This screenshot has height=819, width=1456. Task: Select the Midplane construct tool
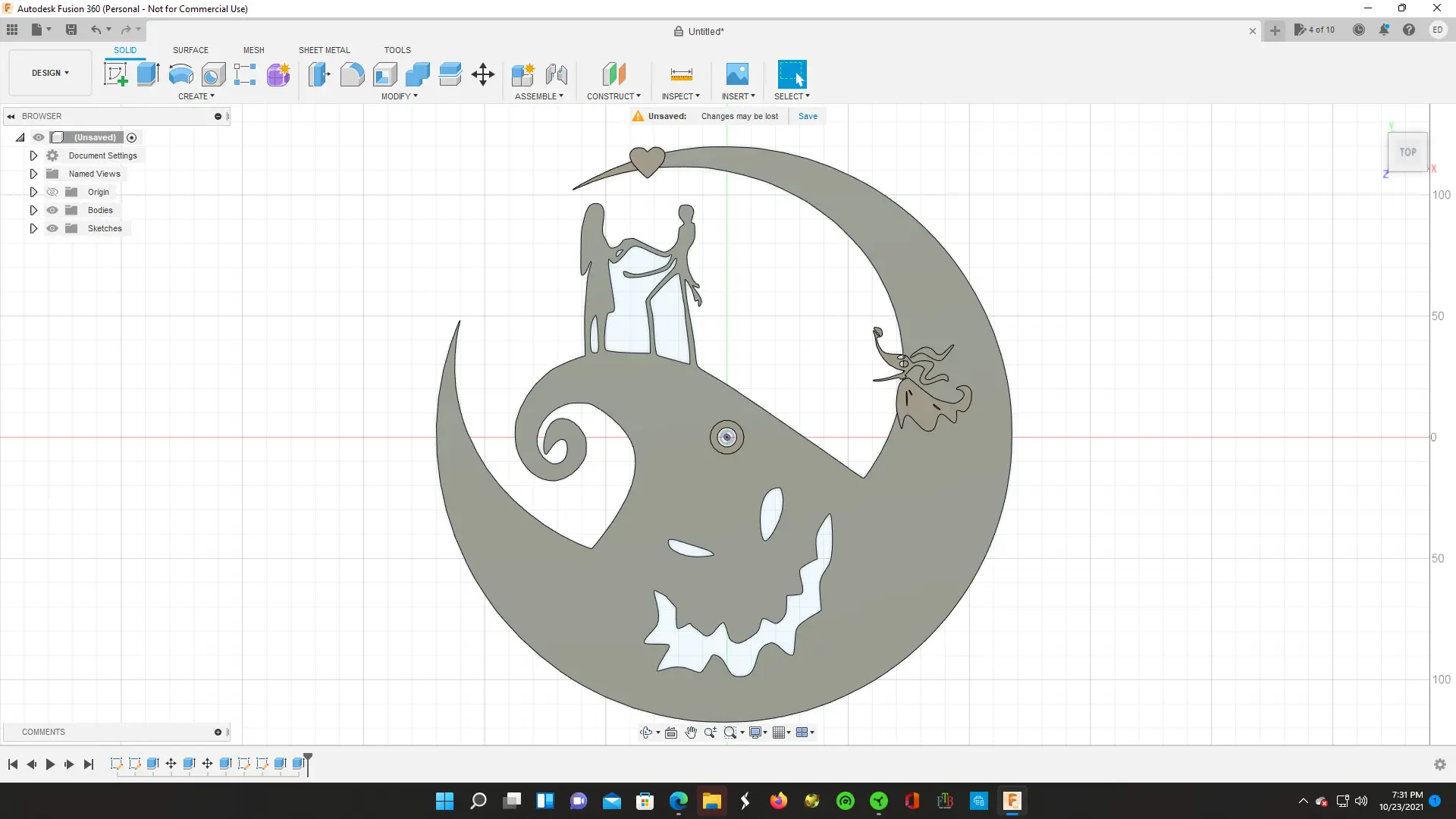(613, 74)
